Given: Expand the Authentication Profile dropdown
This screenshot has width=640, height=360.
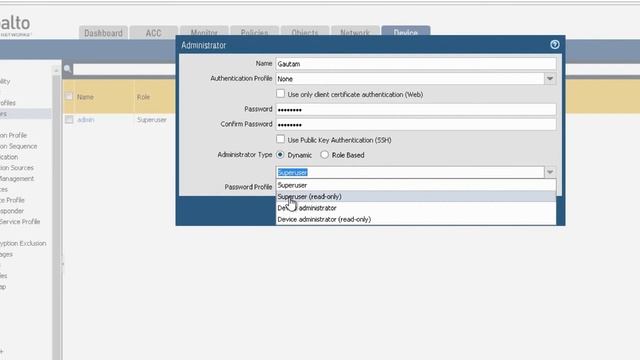Looking at the screenshot, I should tap(550, 78).
